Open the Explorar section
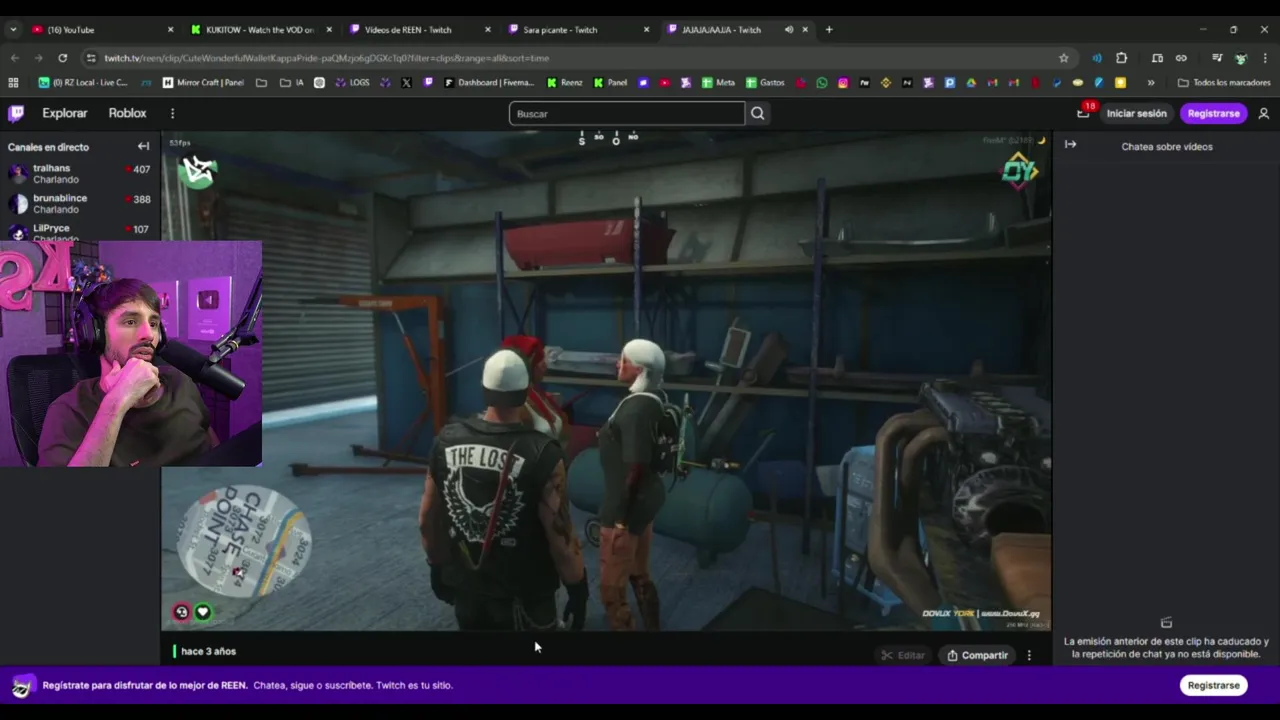Screen dimensions: 1280x720 tap(64, 113)
